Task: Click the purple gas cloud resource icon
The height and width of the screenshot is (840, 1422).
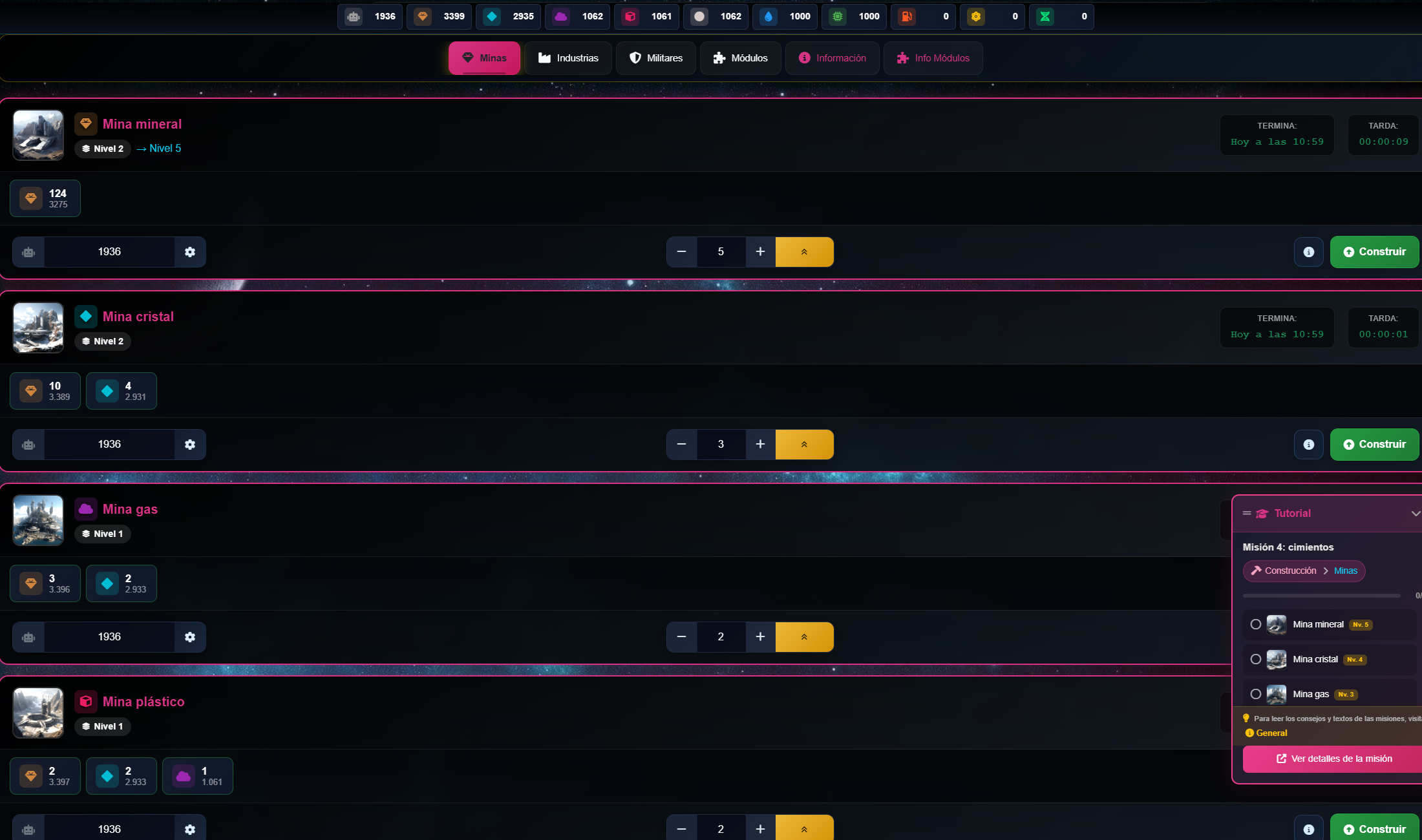Action: click(561, 17)
